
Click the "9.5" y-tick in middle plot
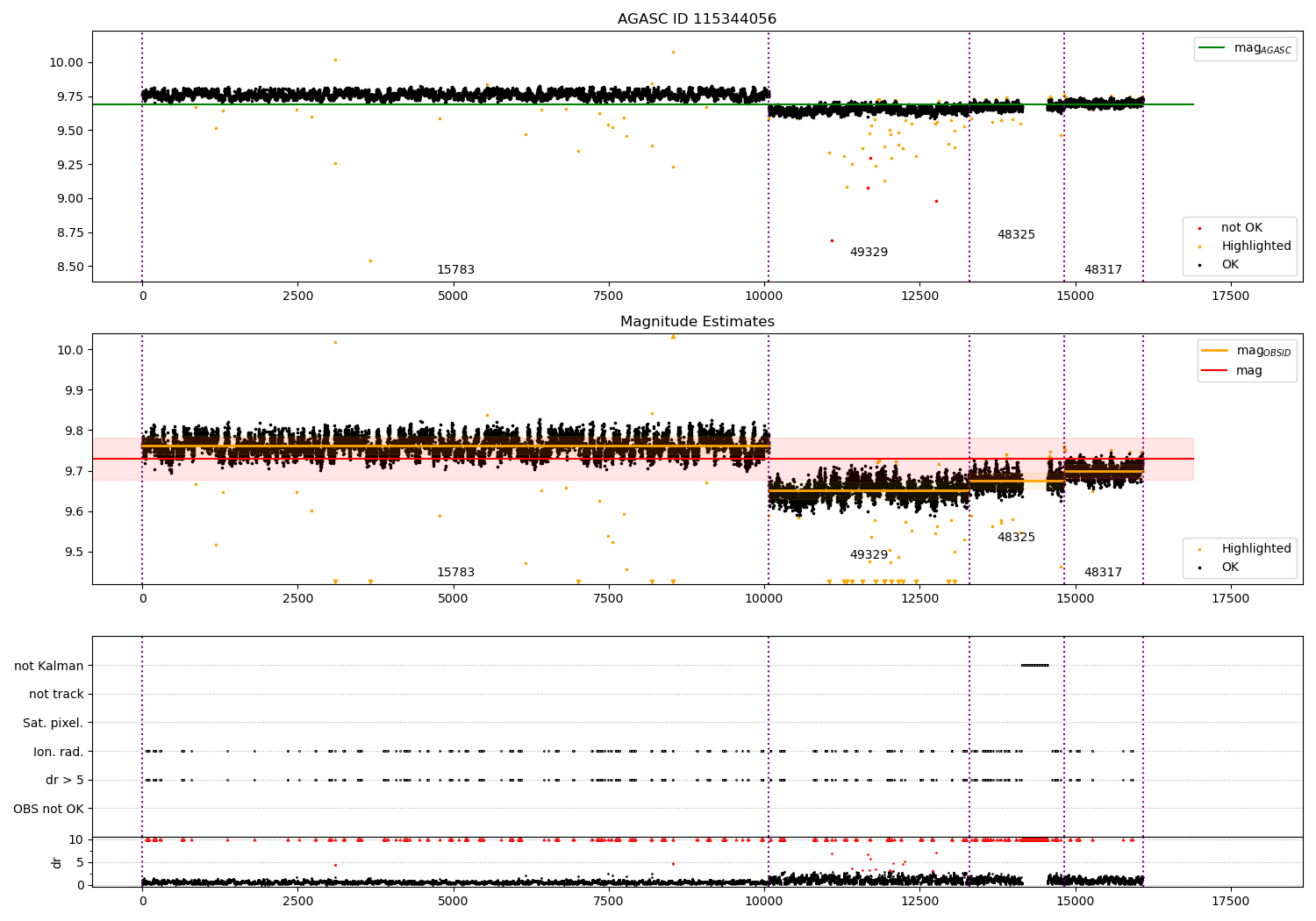pyautogui.click(x=74, y=553)
